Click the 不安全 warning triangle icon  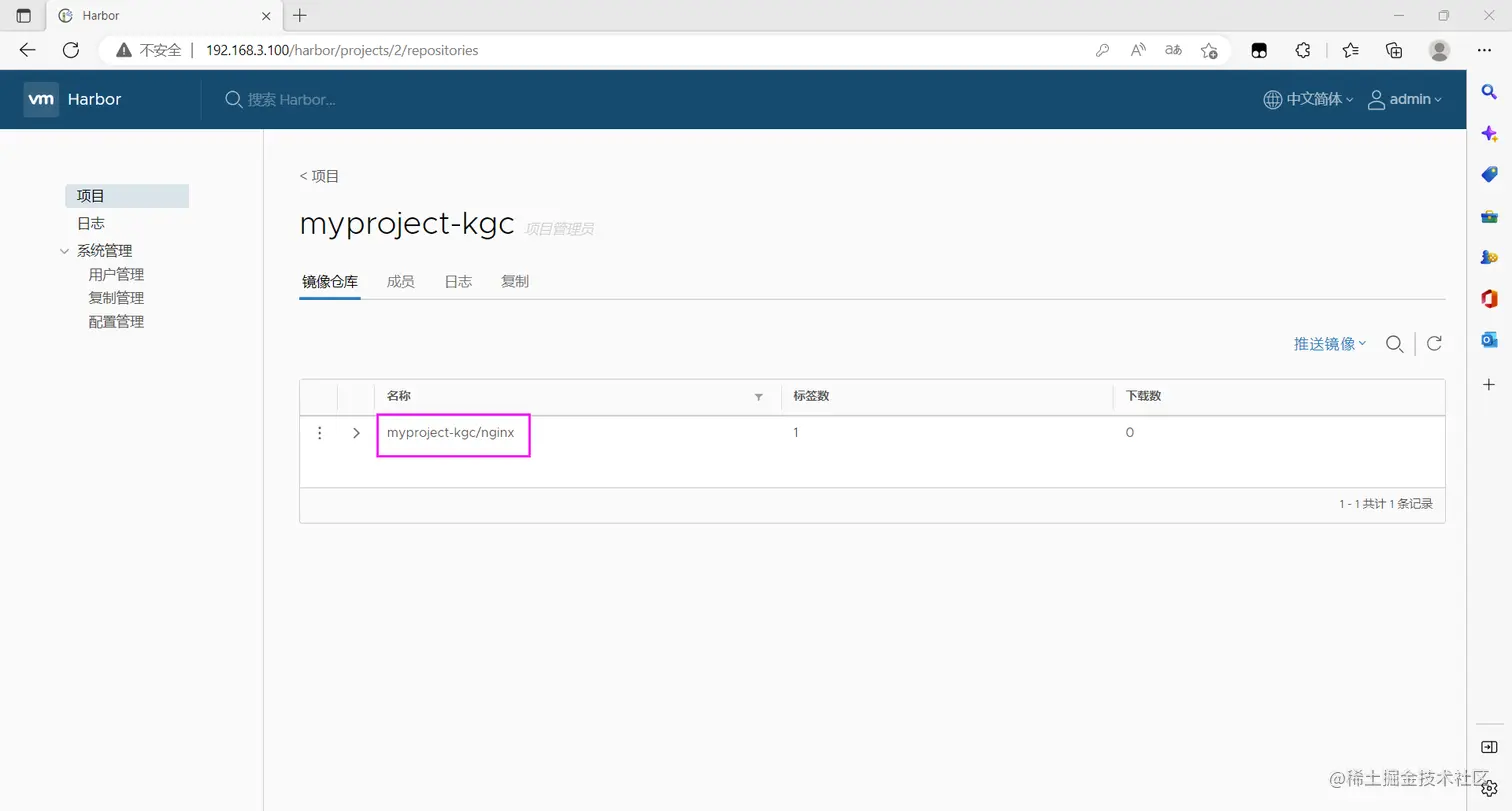(124, 50)
